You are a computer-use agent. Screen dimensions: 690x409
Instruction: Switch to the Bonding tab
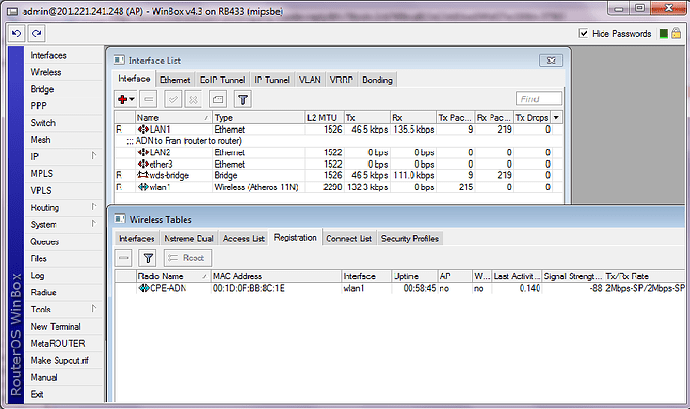point(377,80)
